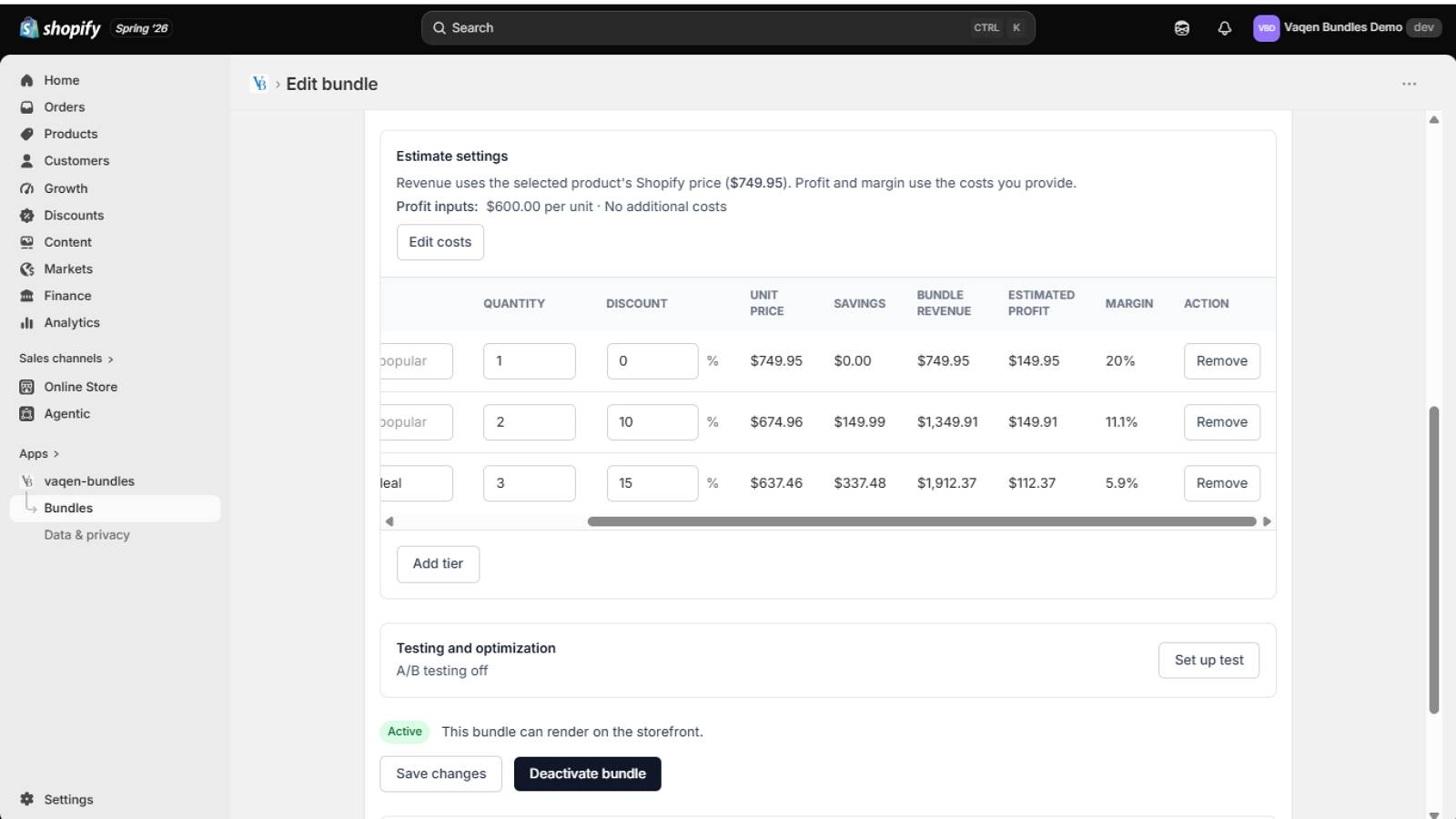Click the 11.1% margin value
Screen dimensions: 1456x819
click(1121, 422)
